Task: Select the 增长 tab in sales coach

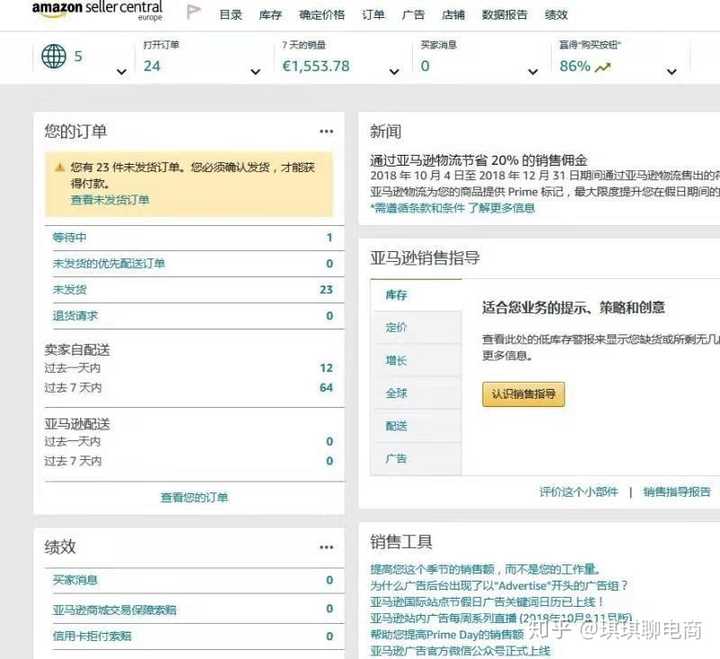Action: point(417,360)
